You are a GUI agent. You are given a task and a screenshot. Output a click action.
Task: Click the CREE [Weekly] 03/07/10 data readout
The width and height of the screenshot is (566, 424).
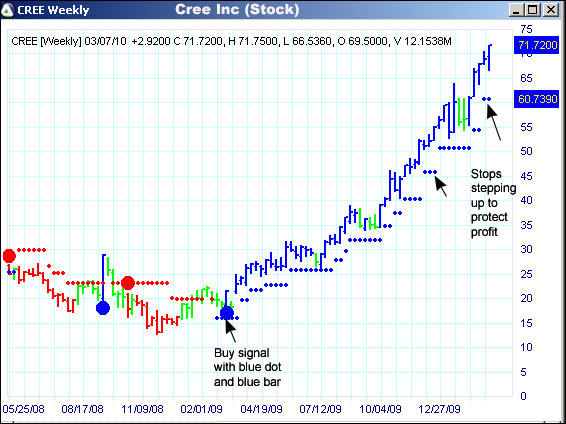231,41
